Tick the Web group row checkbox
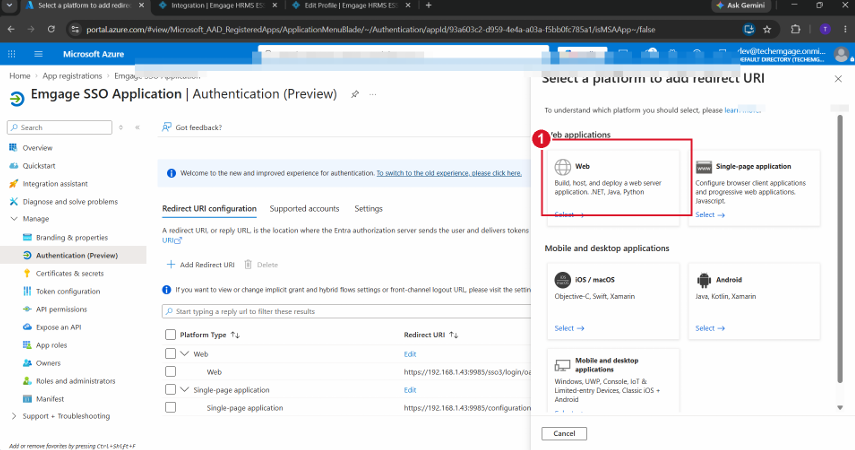The height and width of the screenshot is (450, 855). coord(170,353)
